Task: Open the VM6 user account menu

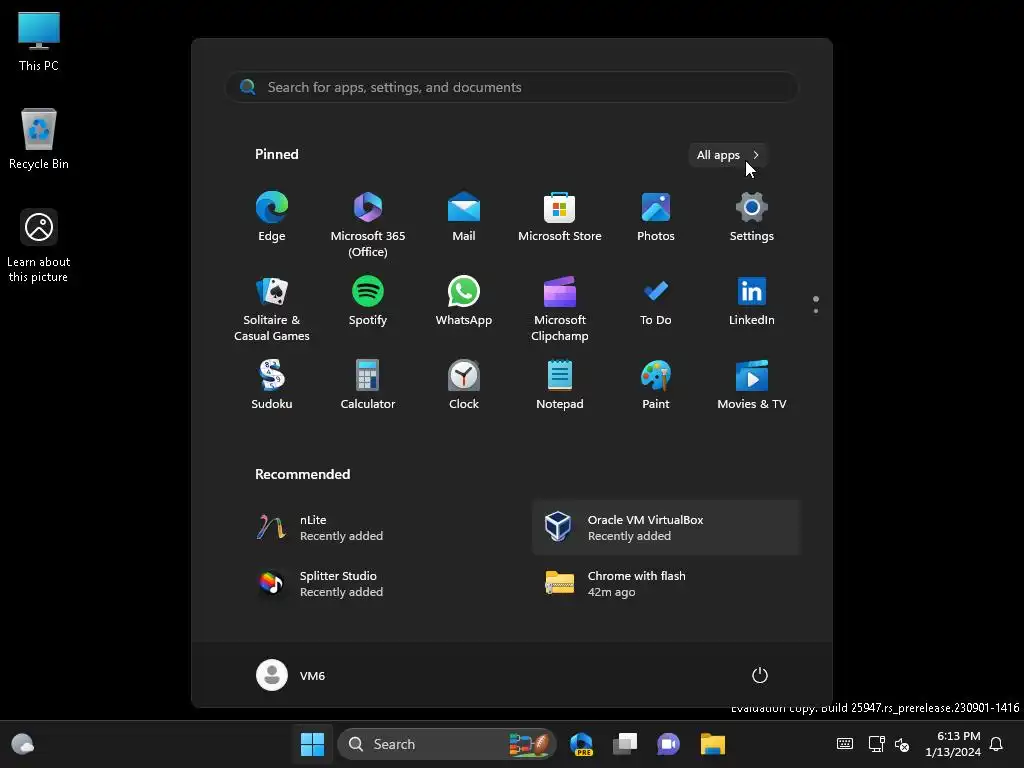Action: click(x=291, y=675)
